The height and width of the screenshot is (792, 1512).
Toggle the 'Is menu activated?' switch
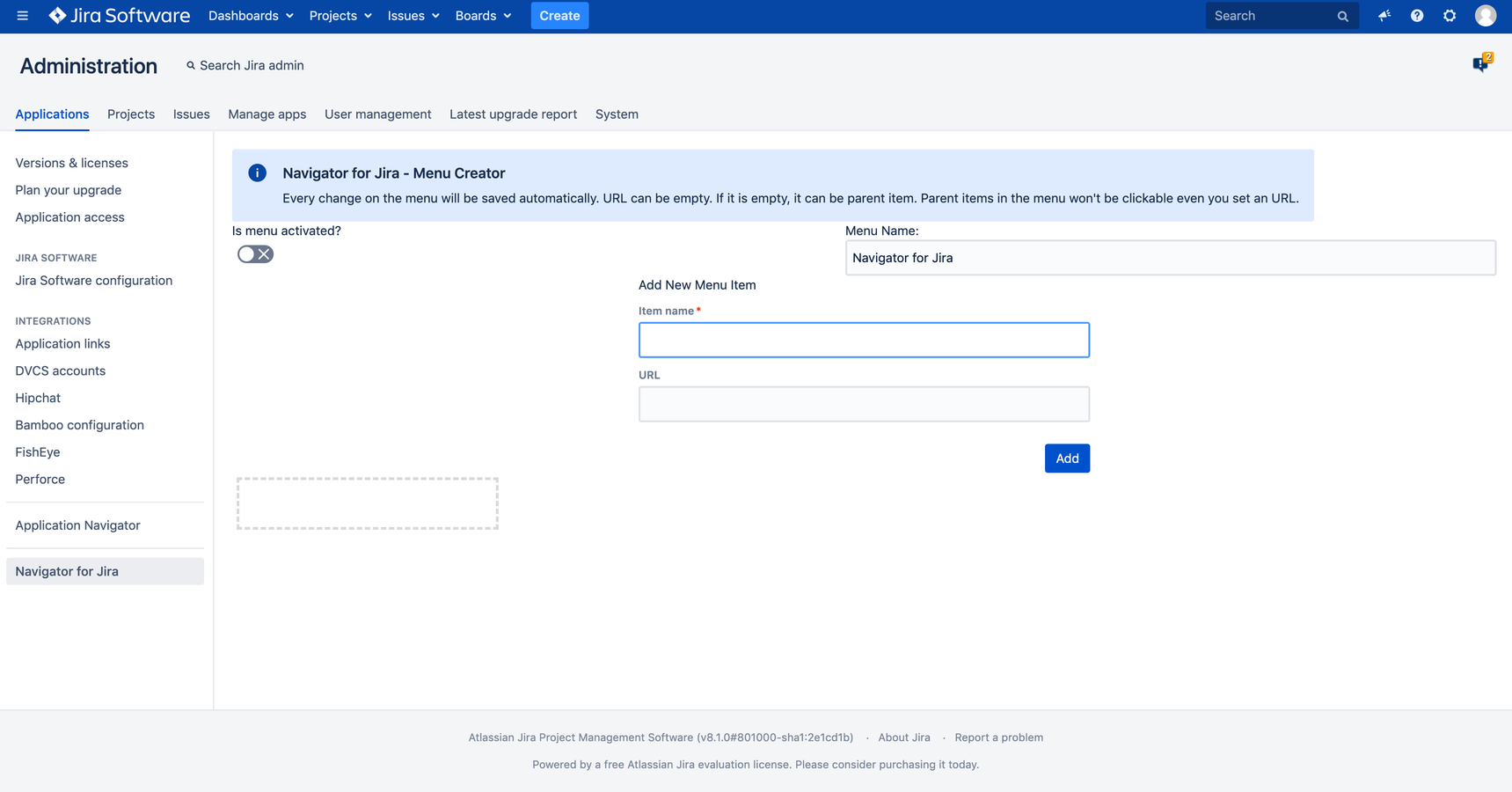(255, 254)
